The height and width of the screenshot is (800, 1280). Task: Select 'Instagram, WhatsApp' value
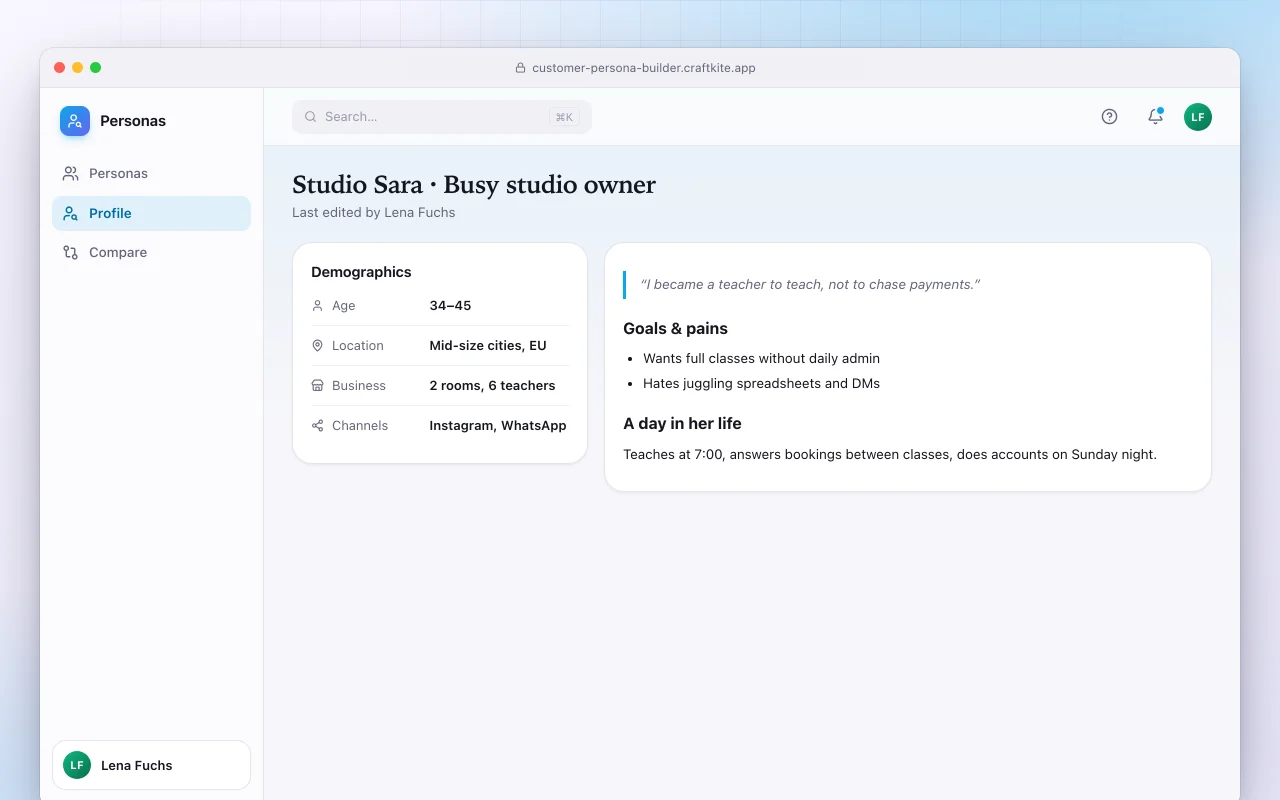[x=498, y=426]
